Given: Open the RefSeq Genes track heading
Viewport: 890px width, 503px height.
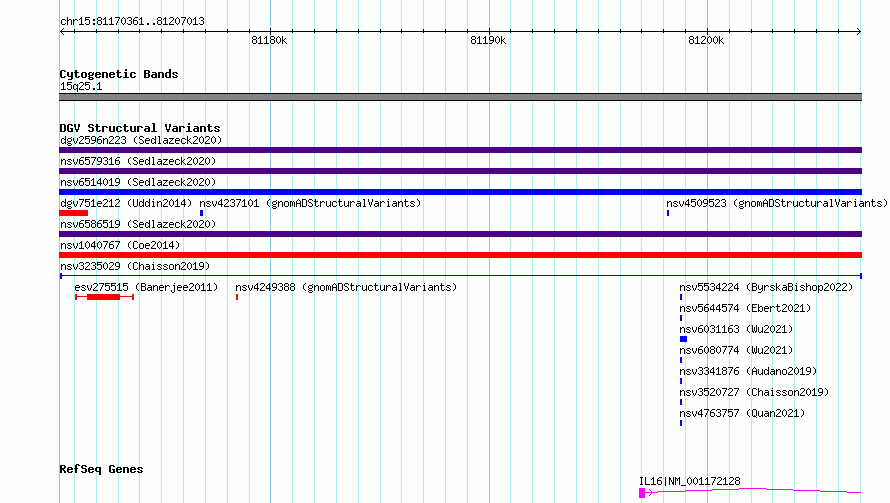Looking at the screenshot, I should pos(101,469).
